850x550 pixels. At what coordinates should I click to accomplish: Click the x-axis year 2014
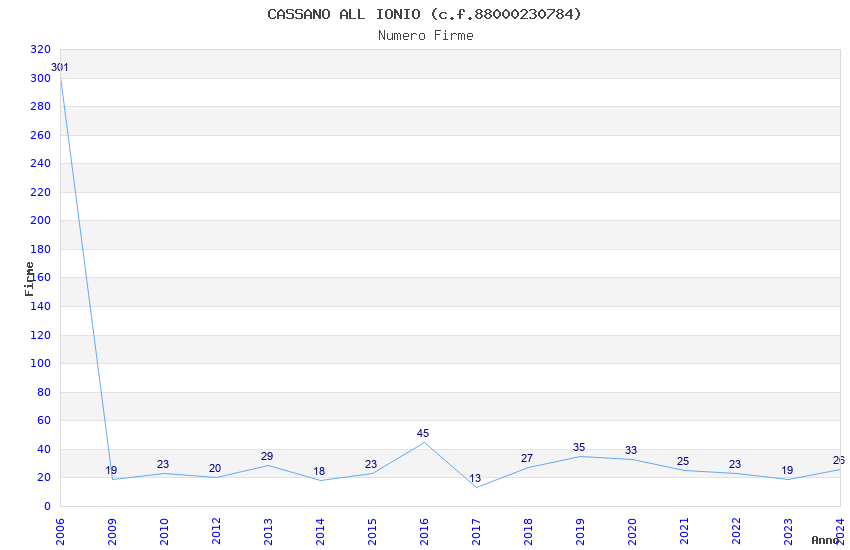pos(320,532)
